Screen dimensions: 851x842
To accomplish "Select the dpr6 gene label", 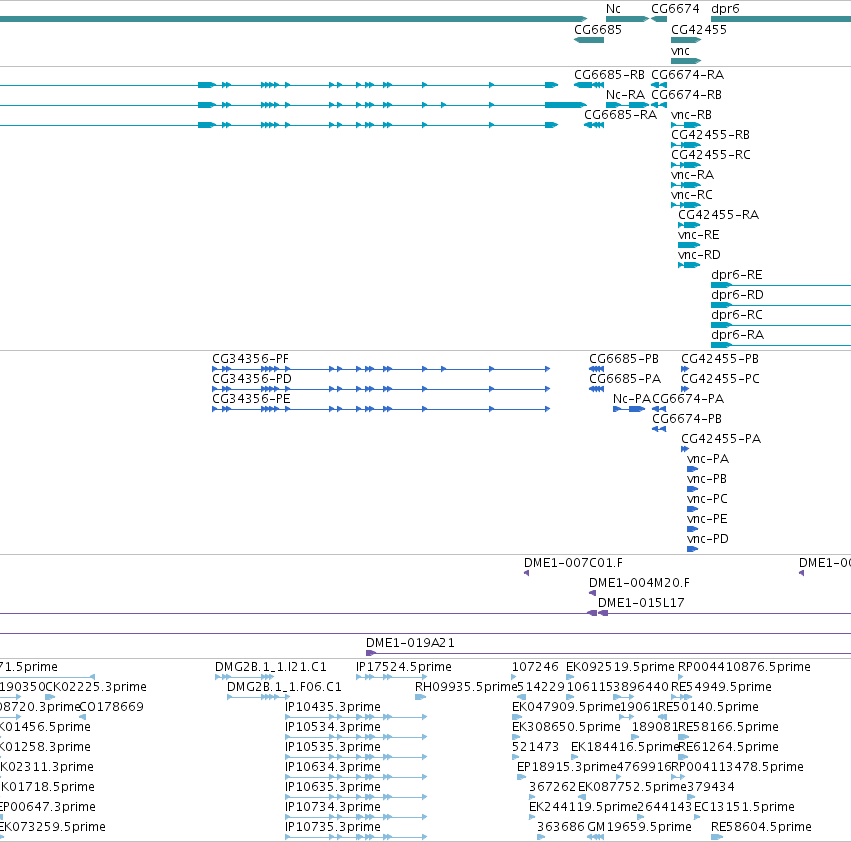I will [x=725, y=9].
